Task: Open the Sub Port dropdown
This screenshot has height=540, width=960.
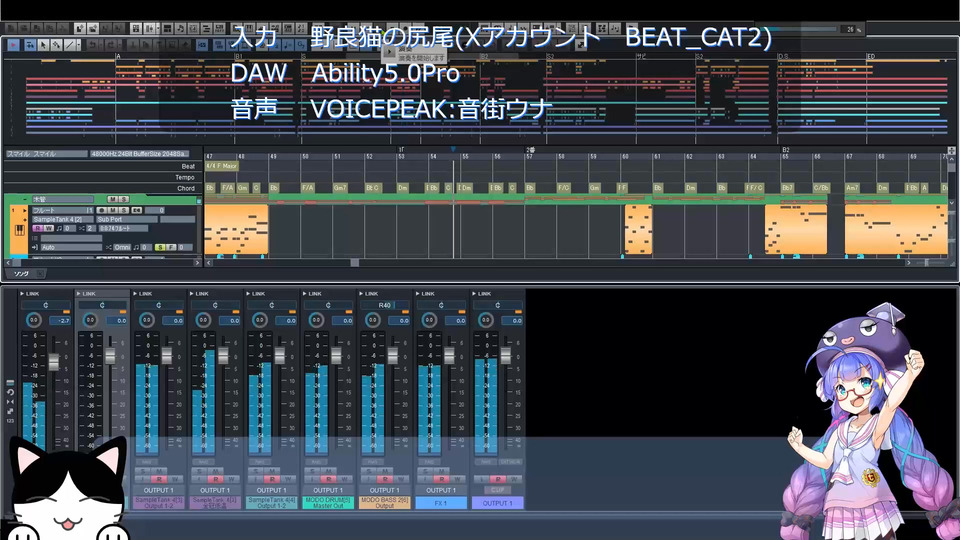Action: (126, 219)
